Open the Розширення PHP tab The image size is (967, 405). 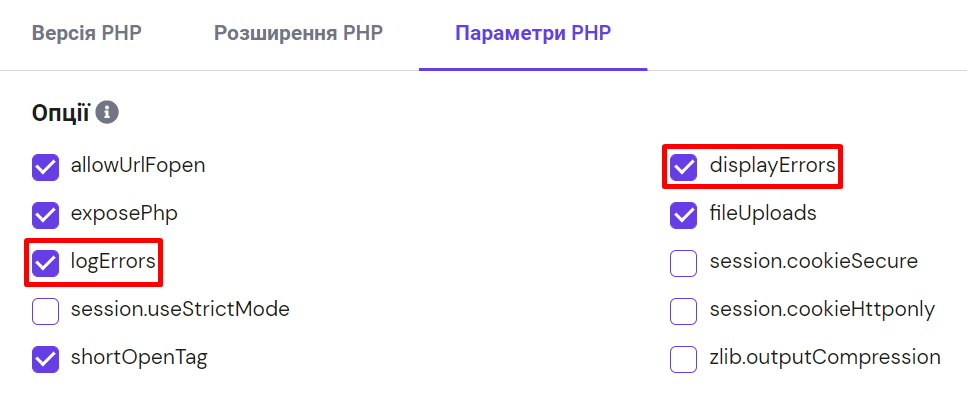coord(298,33)
